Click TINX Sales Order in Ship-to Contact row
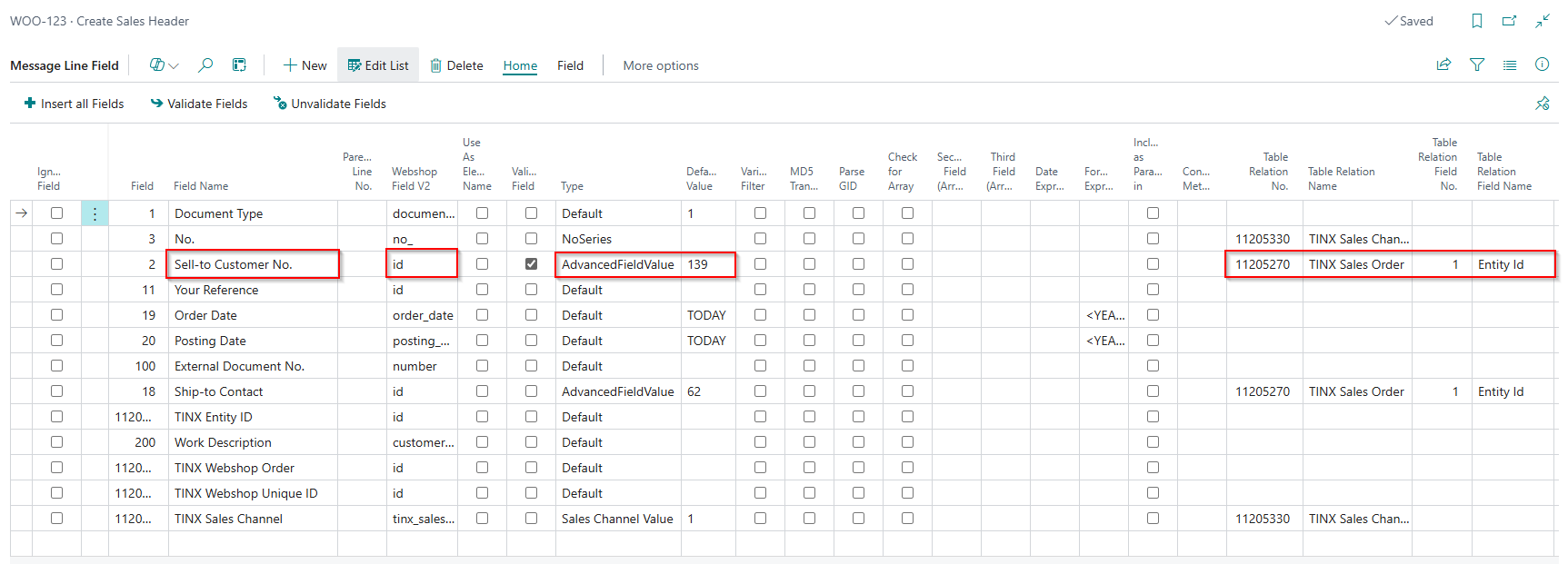1568x564 pixels. 1357,391
